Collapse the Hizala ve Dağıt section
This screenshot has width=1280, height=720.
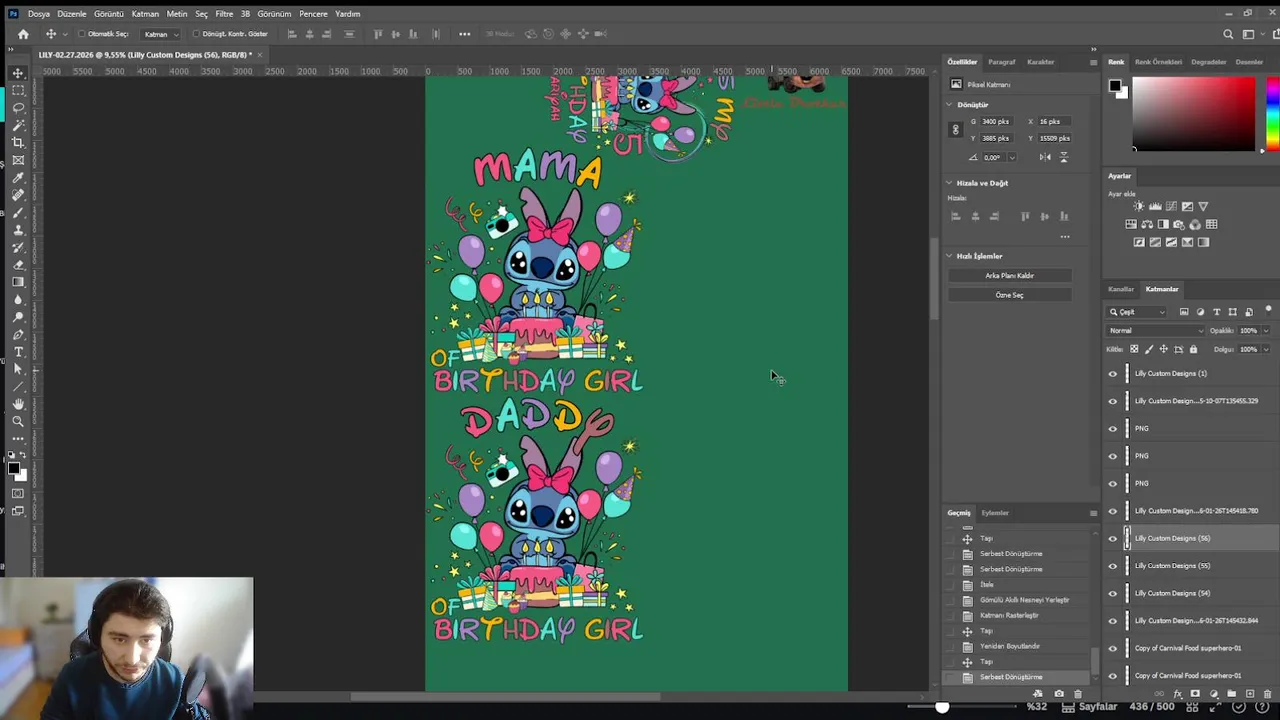click(950, 183)
